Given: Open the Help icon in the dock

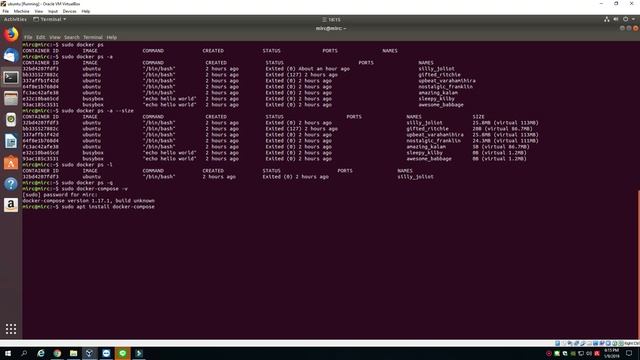Looking at the screenshot, I should [11, 184].
